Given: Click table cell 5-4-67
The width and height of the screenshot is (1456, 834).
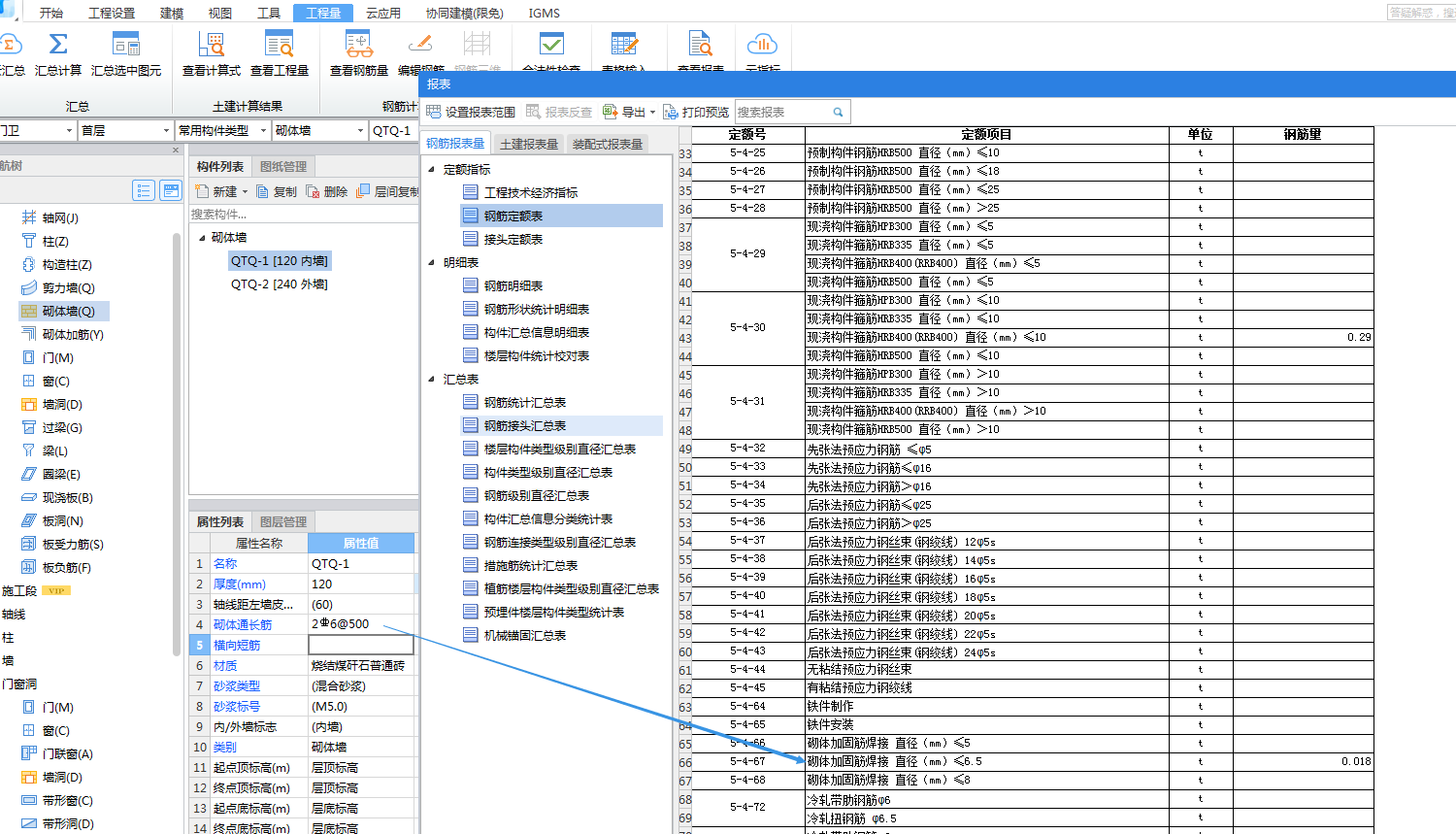Looking at the screenshot, I should click(747, 761).
